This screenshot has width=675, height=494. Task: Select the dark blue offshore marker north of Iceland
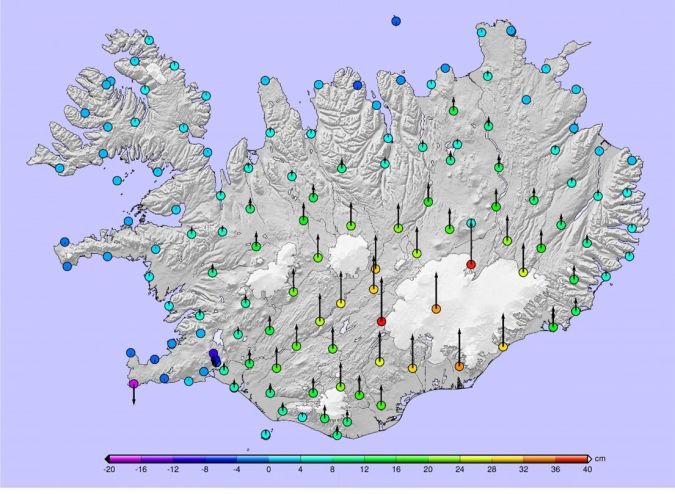coord(396,21)
